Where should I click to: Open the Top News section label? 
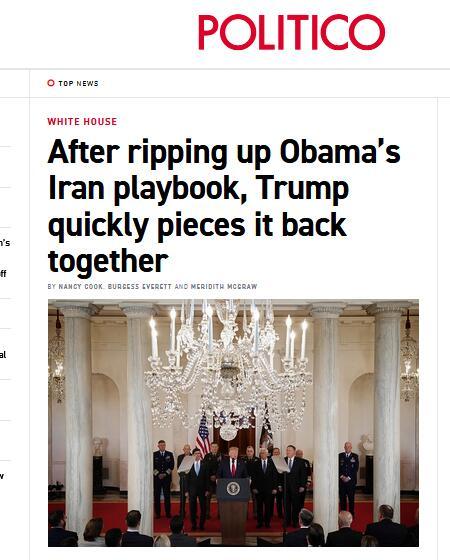pyautogui.click(x=78, y=83)
